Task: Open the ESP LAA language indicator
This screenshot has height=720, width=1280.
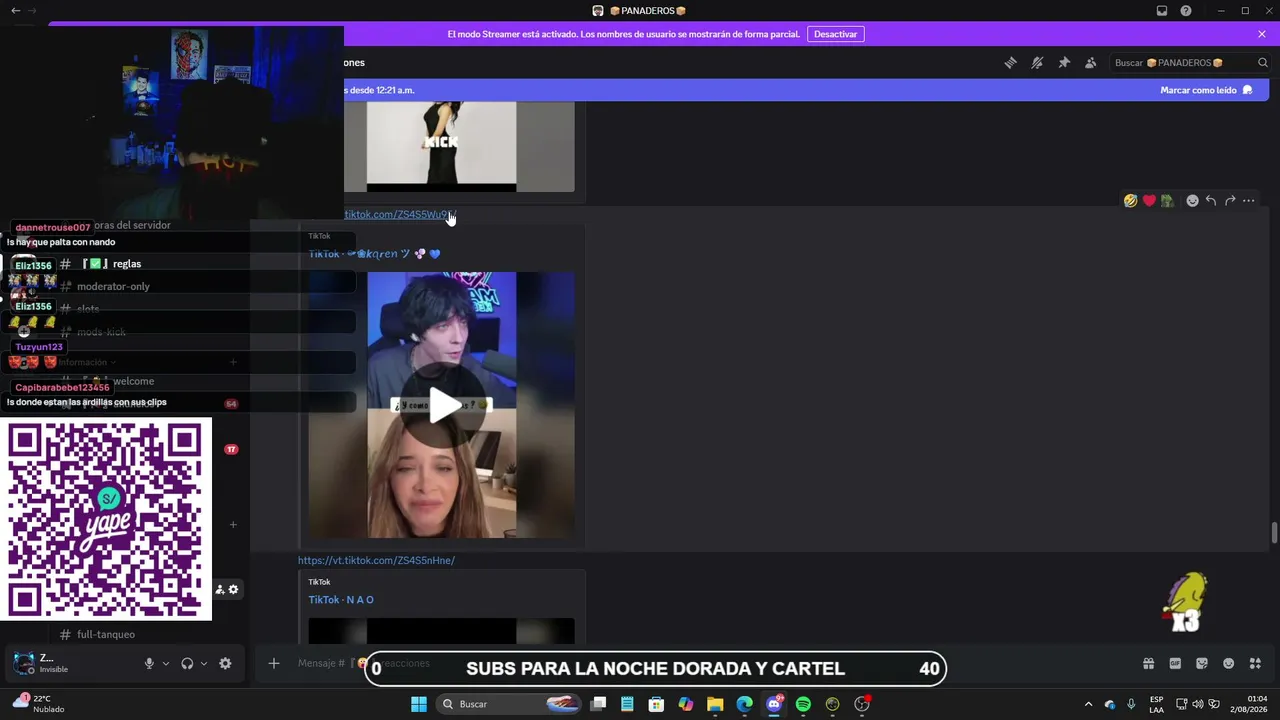Action: click(1156, 704)
